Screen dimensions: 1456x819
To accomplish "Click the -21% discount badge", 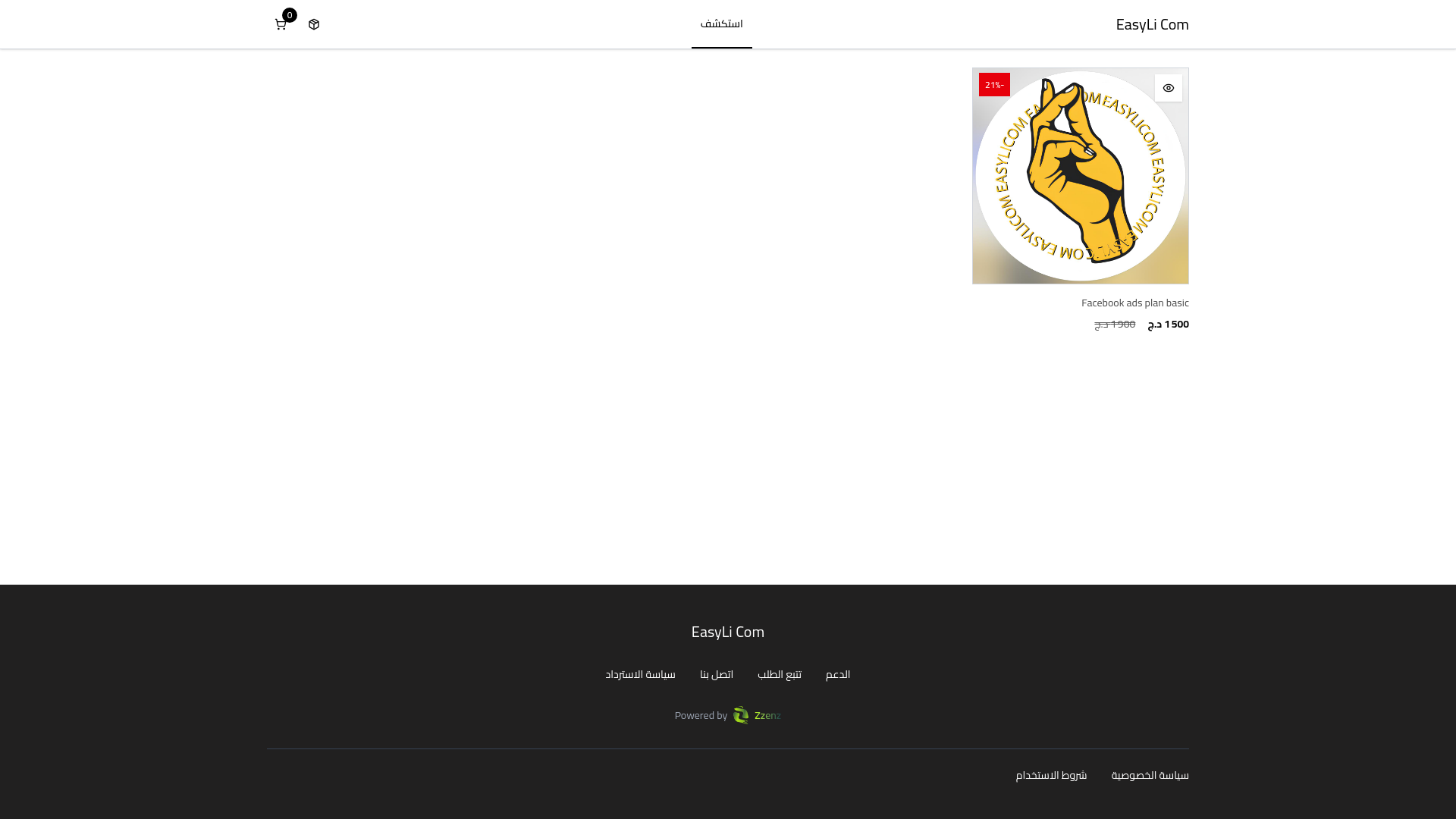I will pos(994,84).
